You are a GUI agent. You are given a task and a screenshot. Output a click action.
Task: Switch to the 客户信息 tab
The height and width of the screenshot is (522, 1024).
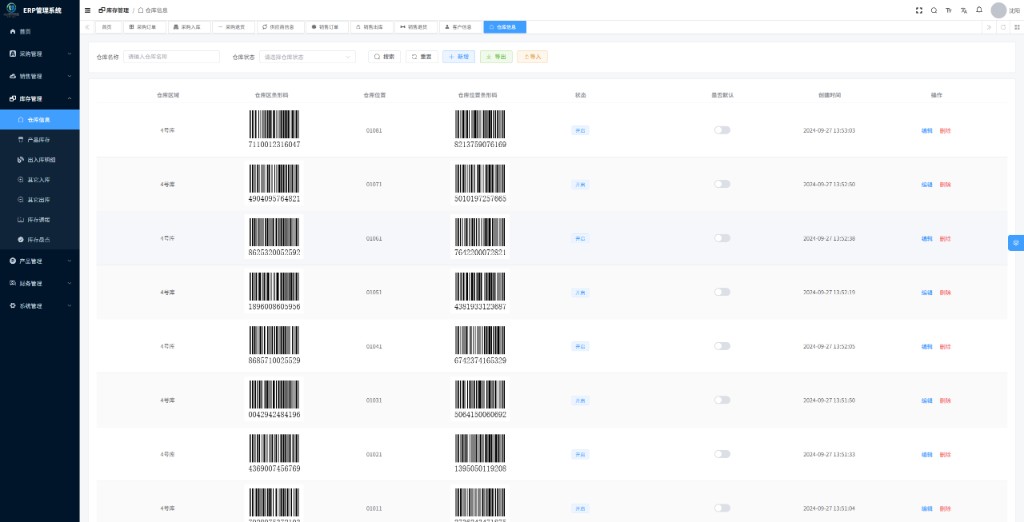click(x=460, y=27)
